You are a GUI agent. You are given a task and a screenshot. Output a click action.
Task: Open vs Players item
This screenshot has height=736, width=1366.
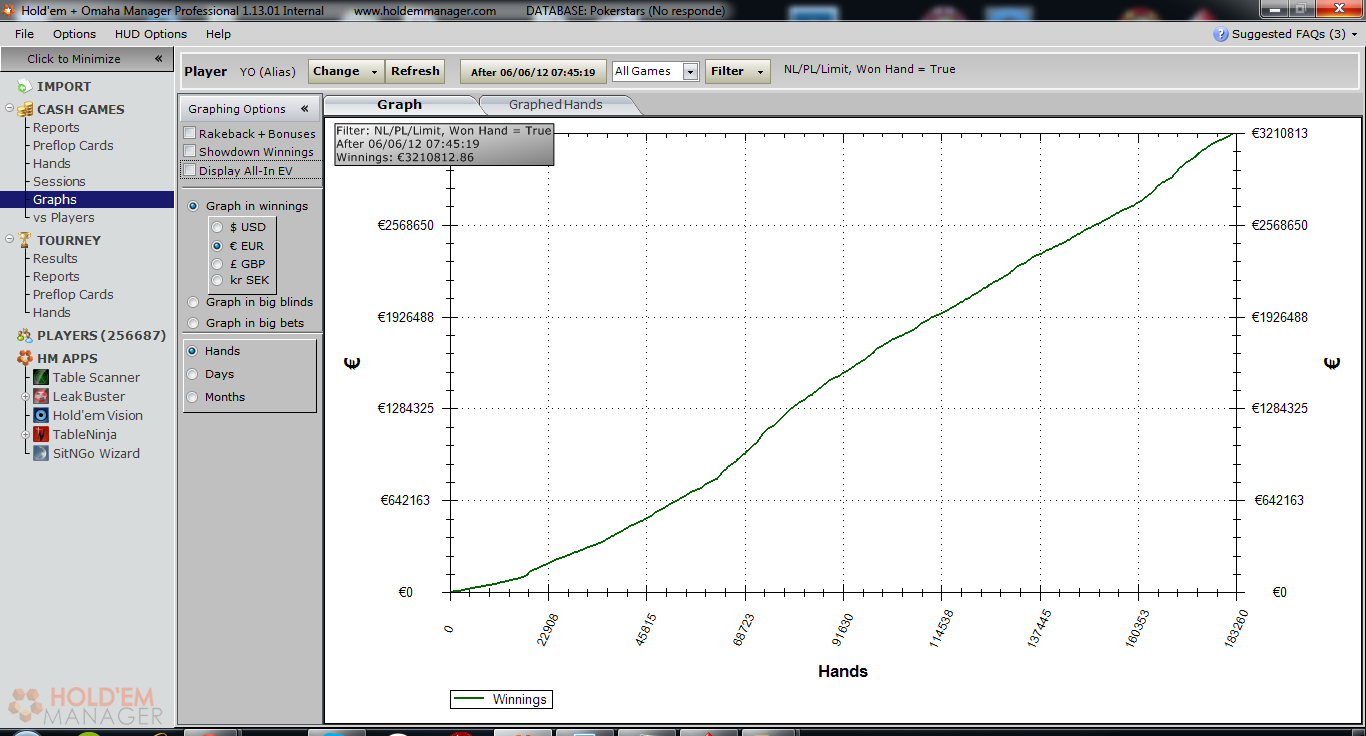coord(64,218)
